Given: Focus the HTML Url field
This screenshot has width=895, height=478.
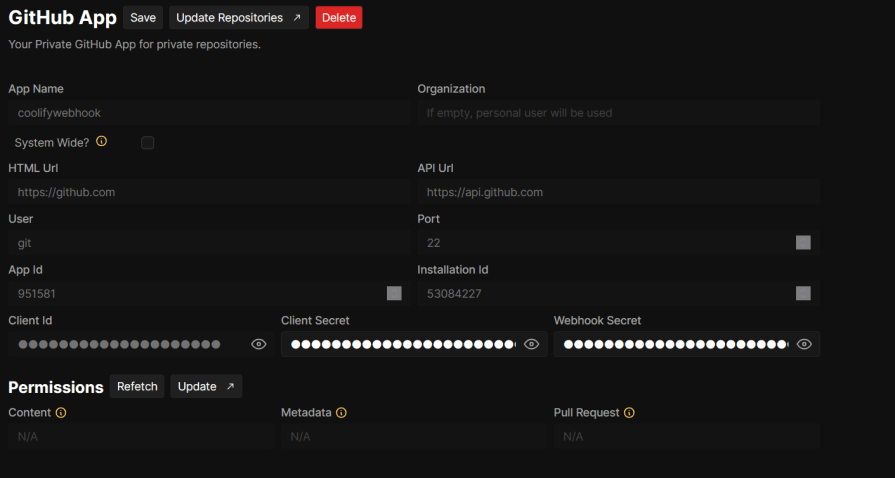Looking at the screenshot, I should coord(209,192).
